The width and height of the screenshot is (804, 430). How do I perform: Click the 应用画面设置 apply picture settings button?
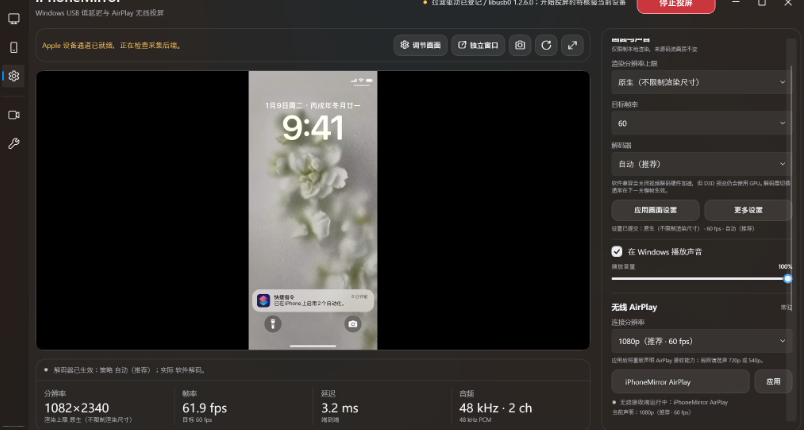tap(655, 210)
